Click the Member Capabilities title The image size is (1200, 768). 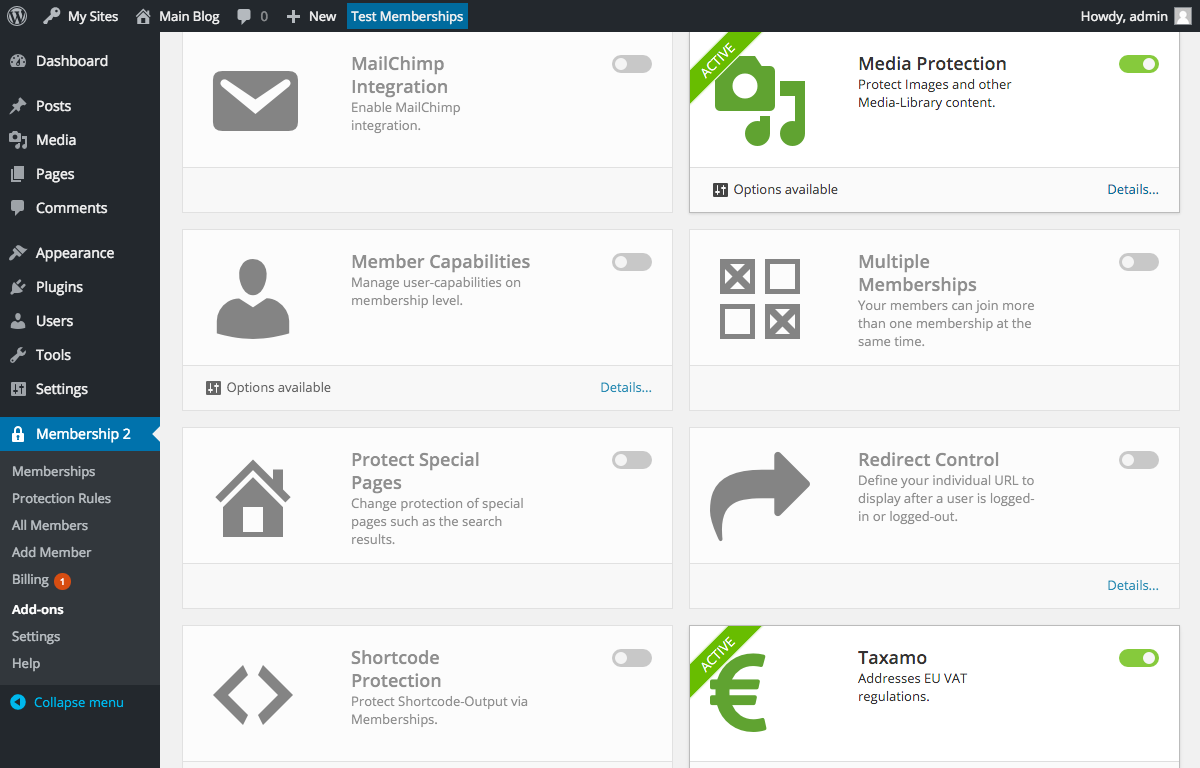(x=441, y=262)
